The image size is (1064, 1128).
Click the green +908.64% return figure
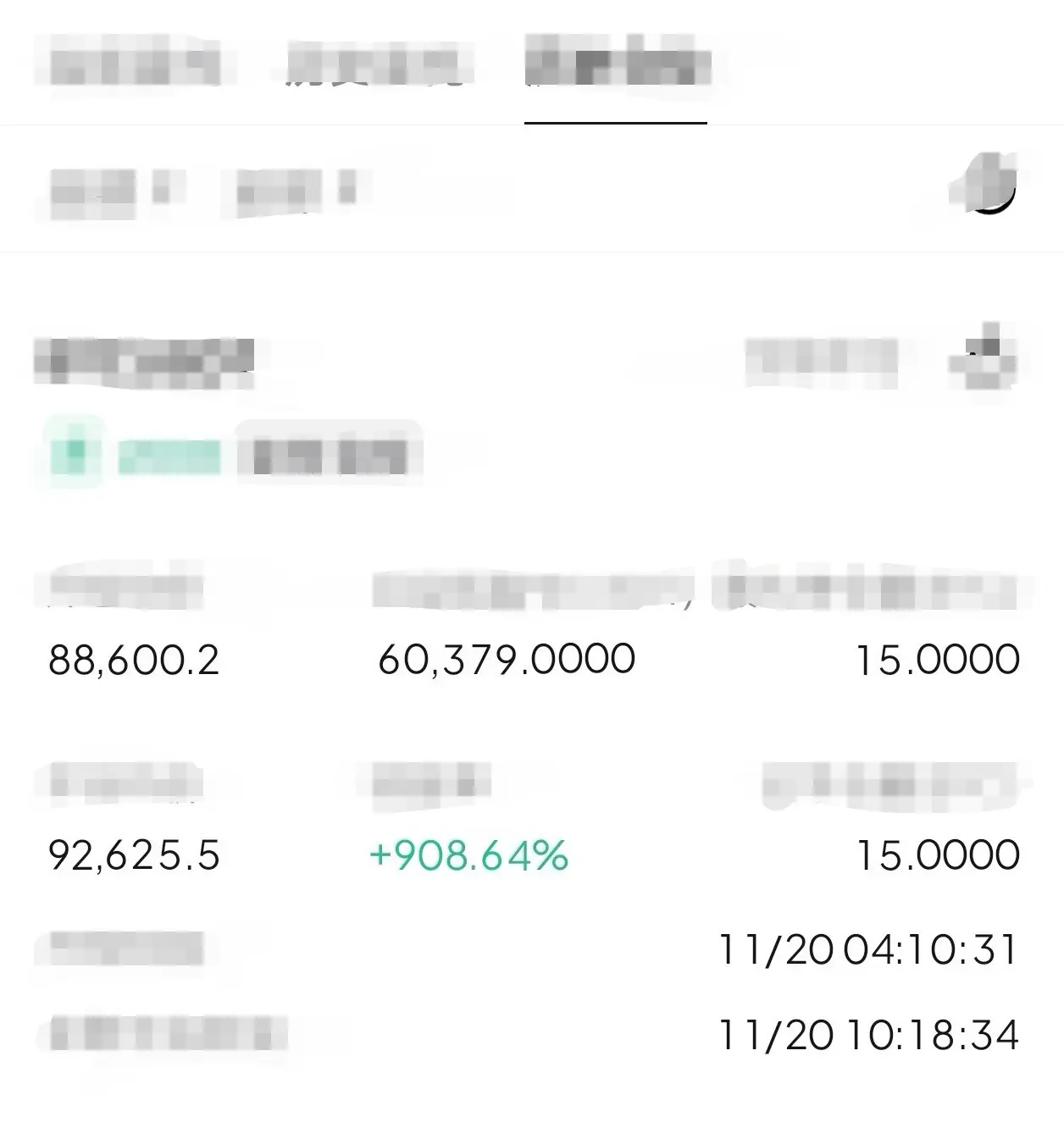468,855
